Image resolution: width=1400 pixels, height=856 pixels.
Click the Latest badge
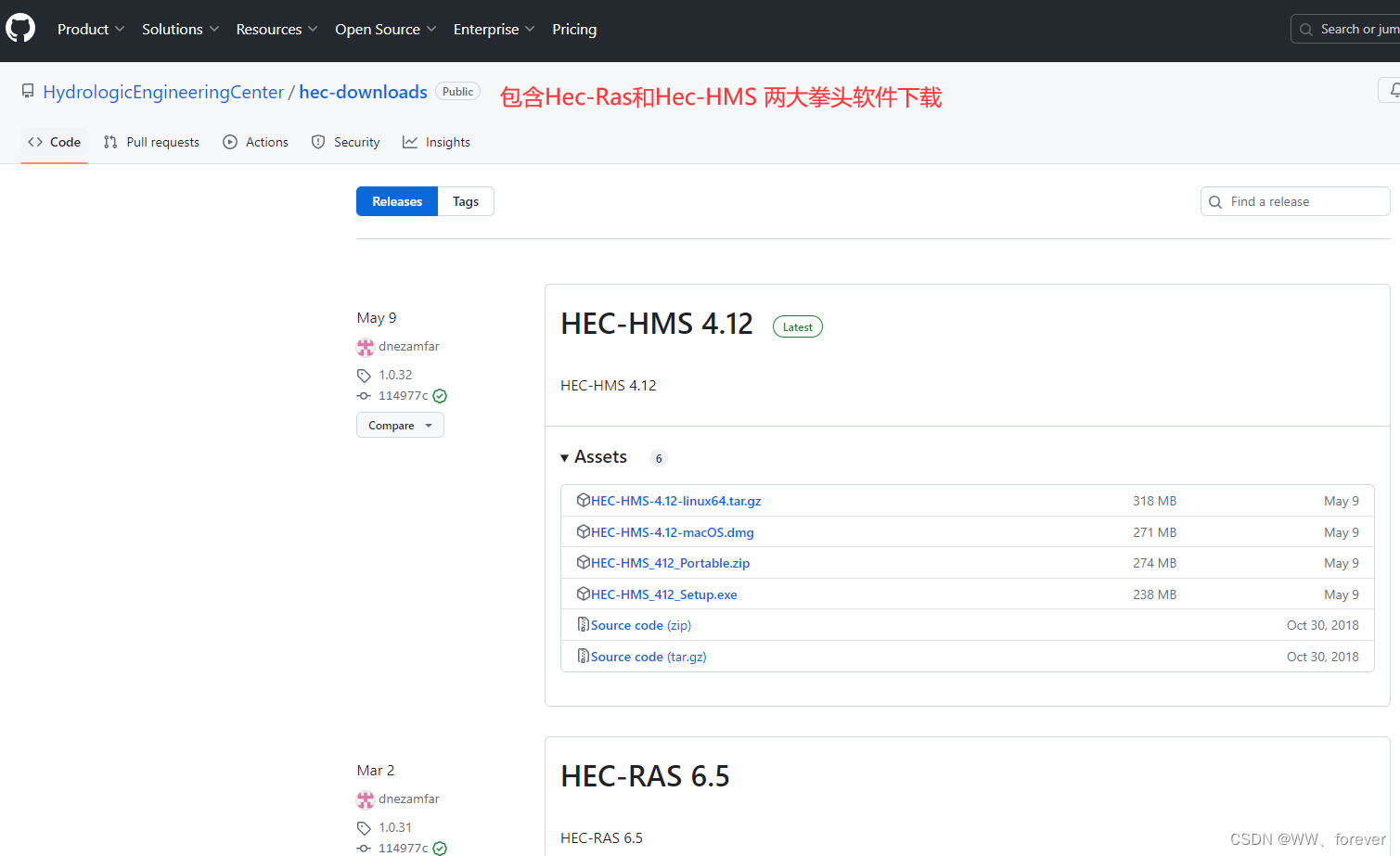coord(798,327)
